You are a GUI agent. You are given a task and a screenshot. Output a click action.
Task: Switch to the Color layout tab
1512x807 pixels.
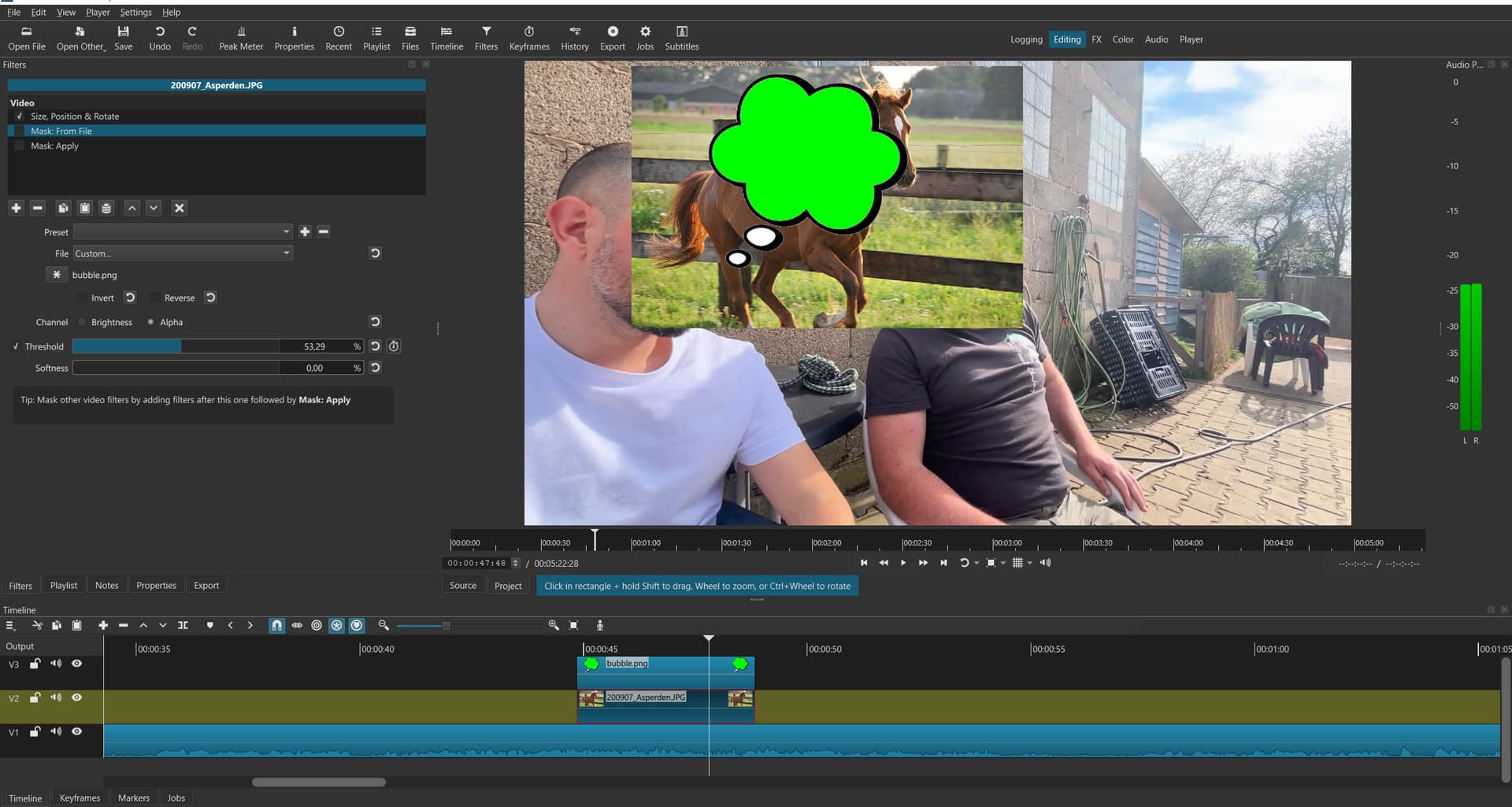1122,39
